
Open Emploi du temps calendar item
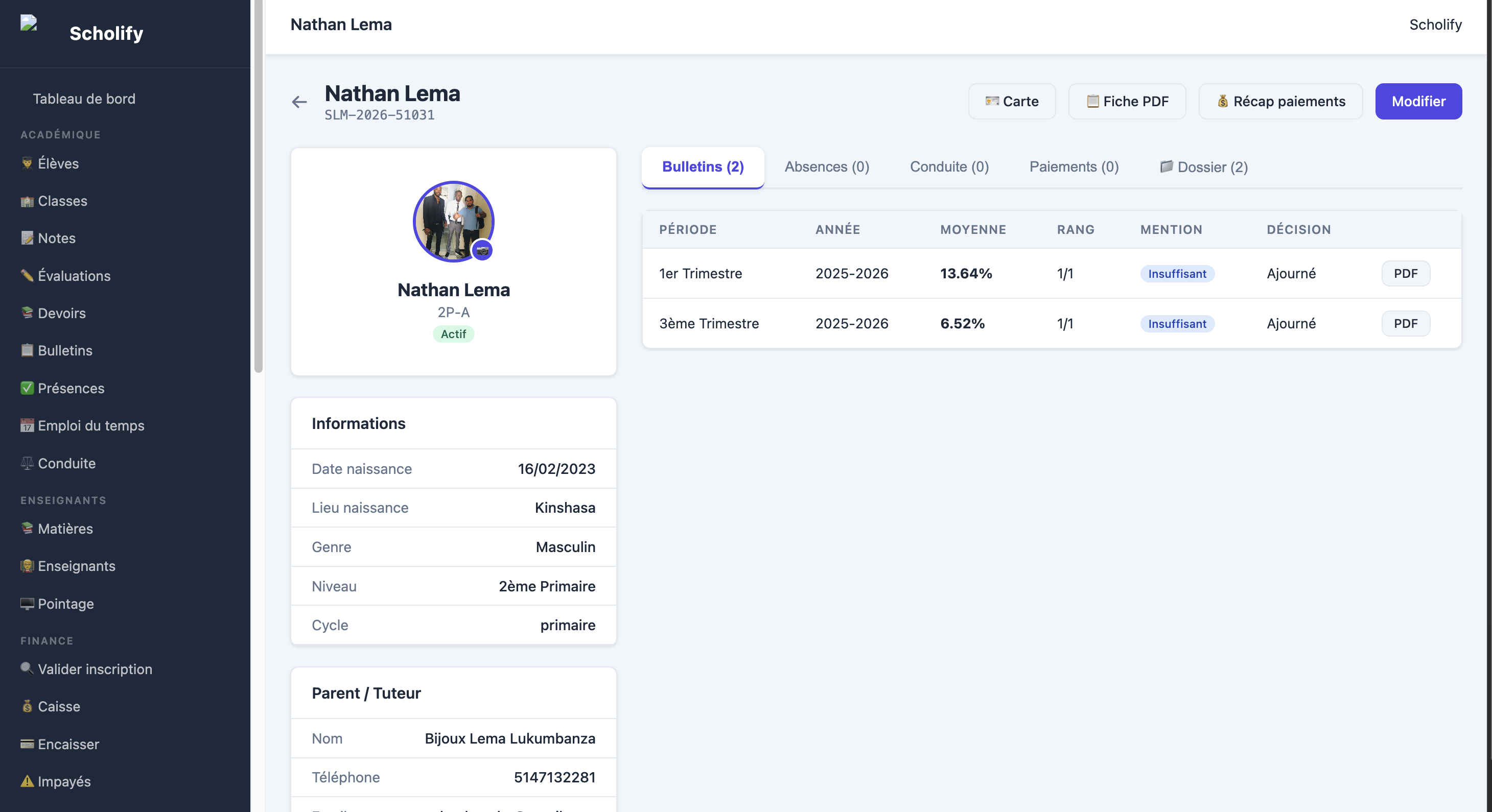[82, 425]
